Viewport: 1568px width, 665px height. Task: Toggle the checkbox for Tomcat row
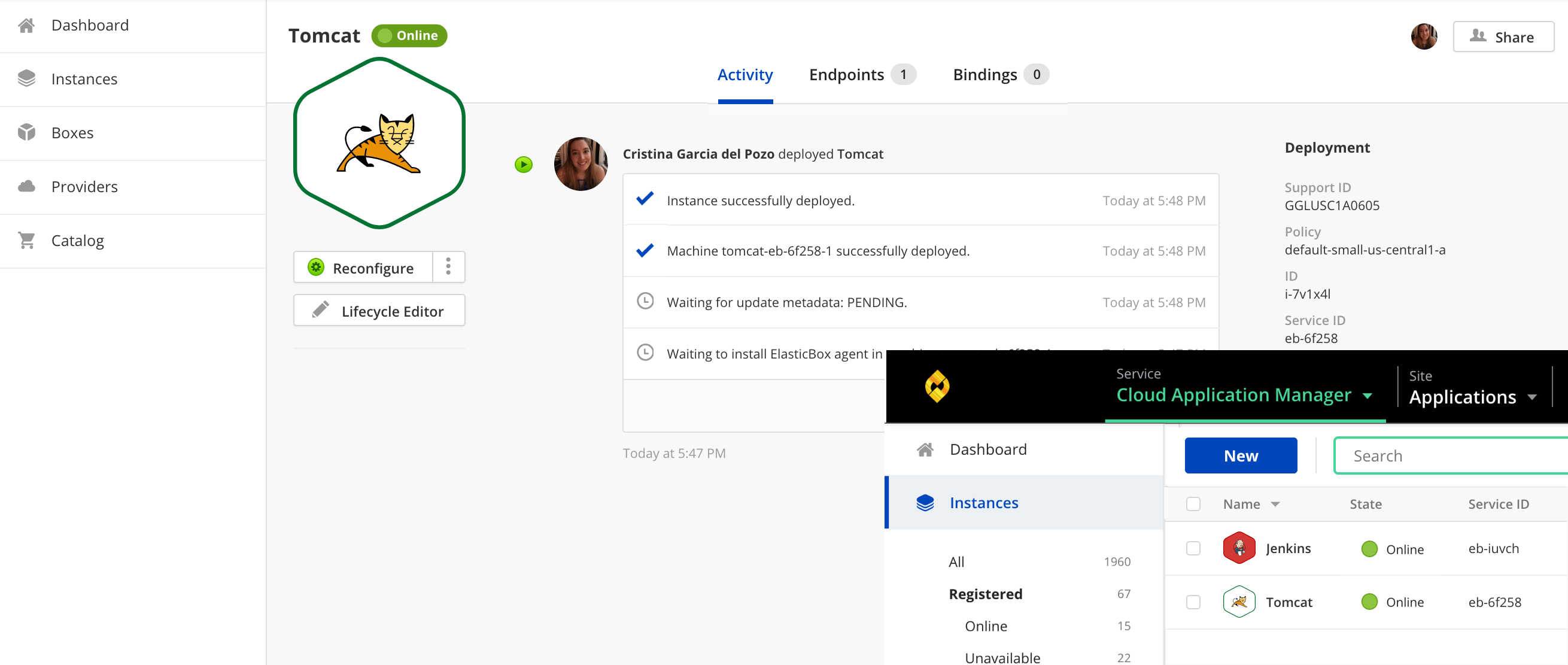click(x=1193, y=602)
